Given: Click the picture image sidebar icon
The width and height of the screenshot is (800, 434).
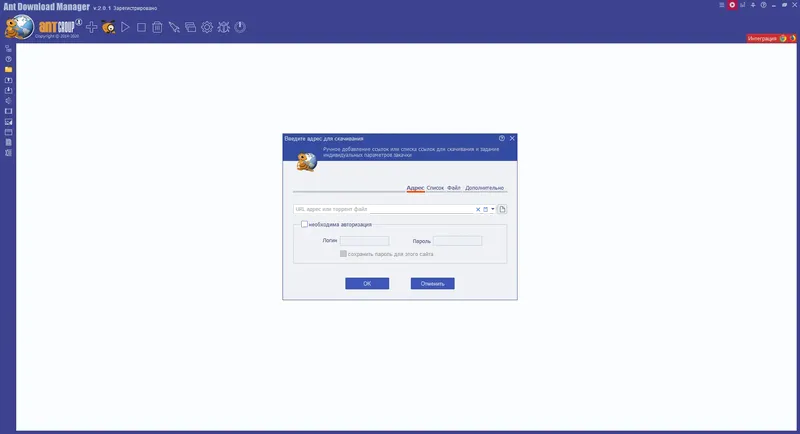Looking at the screenshot, I should (x=8, y=122).
